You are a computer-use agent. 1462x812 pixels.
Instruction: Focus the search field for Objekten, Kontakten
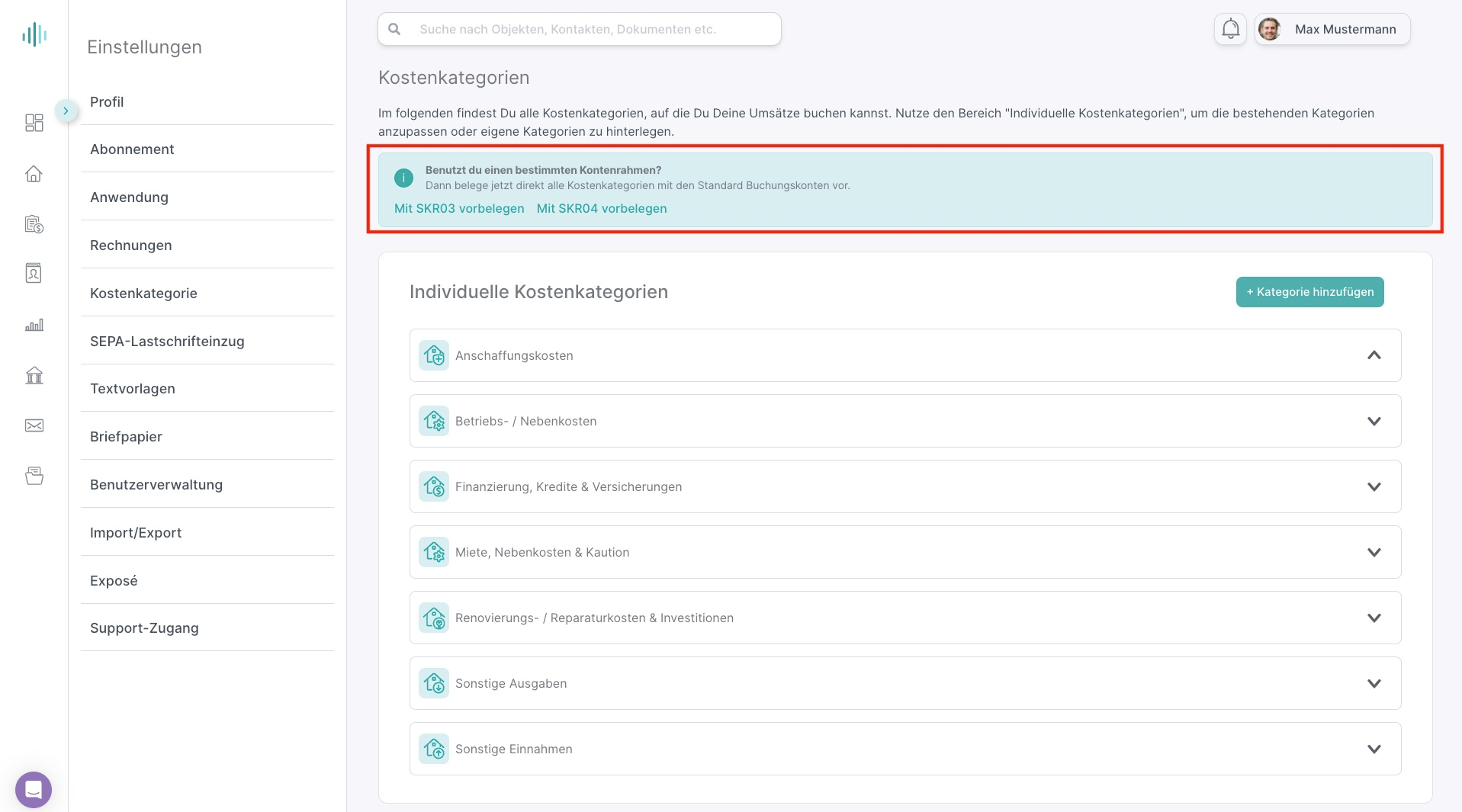[x=580, y=29]
